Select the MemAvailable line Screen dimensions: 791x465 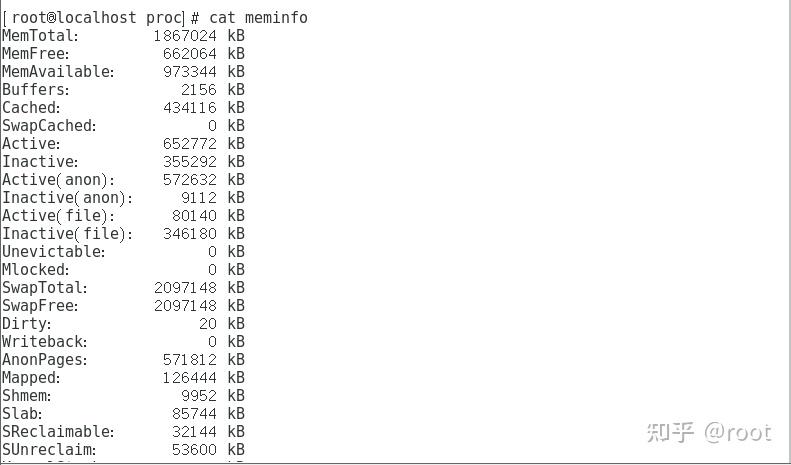pos(124,72)
